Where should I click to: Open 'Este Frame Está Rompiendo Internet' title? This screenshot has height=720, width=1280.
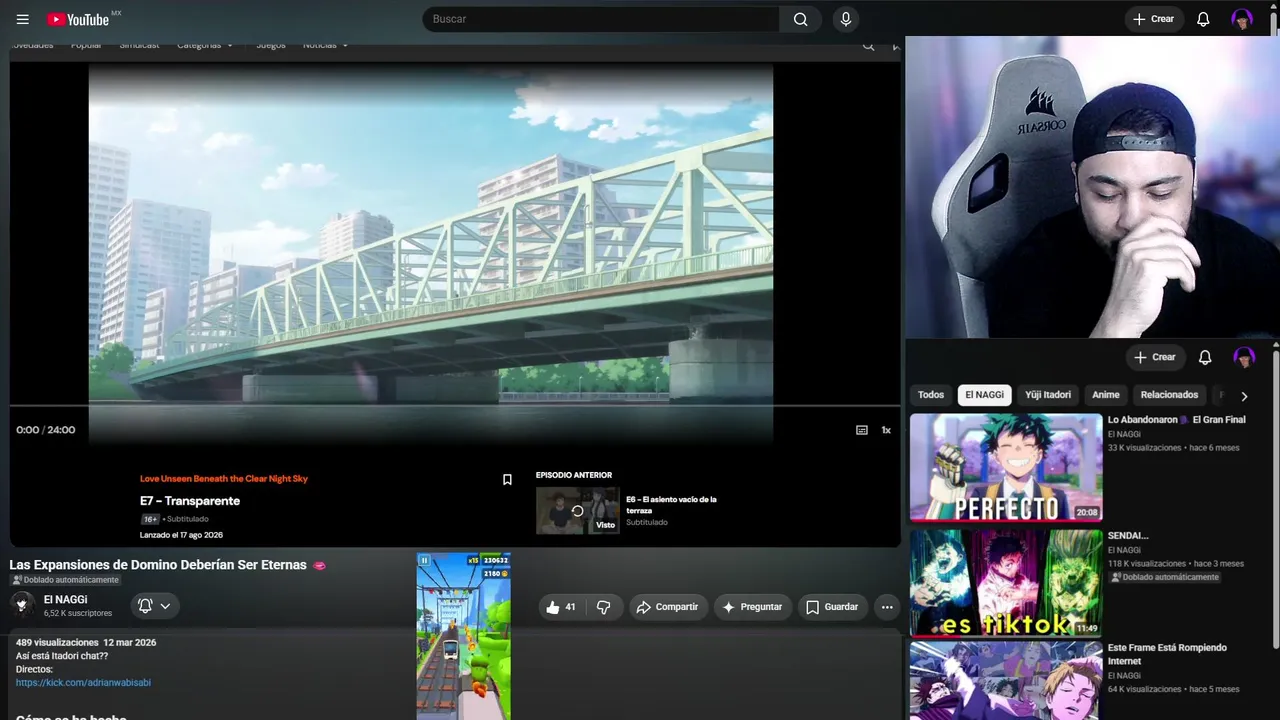click(x=1167, y=654)
